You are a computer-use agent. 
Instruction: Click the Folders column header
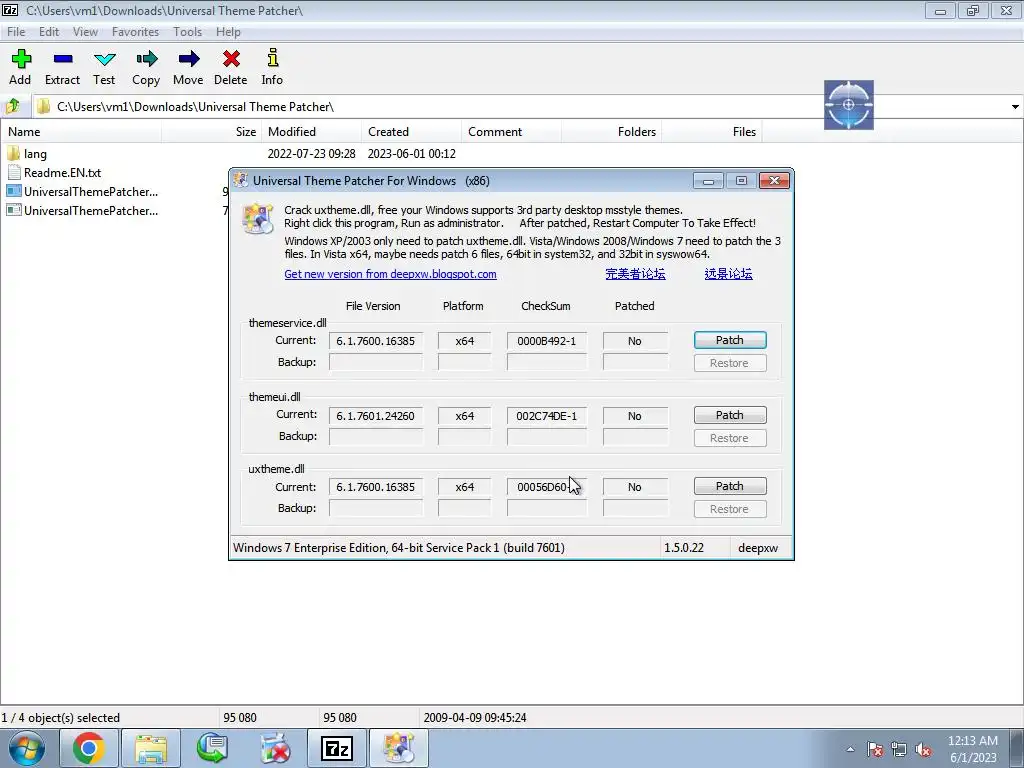pyautogui.click(x=611, y=132)
